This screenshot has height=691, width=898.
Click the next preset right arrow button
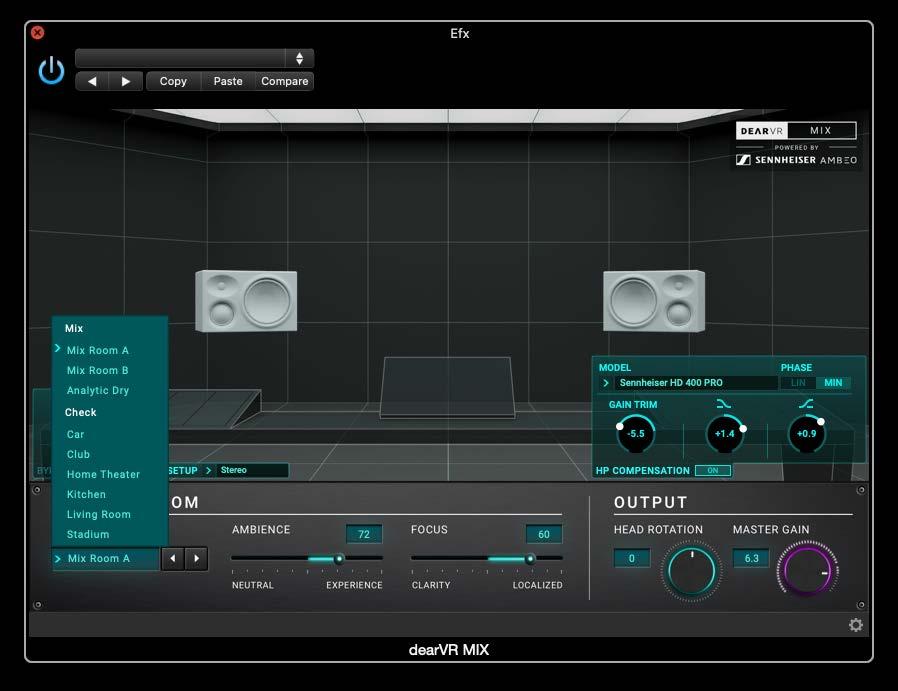tap(125, 81)
